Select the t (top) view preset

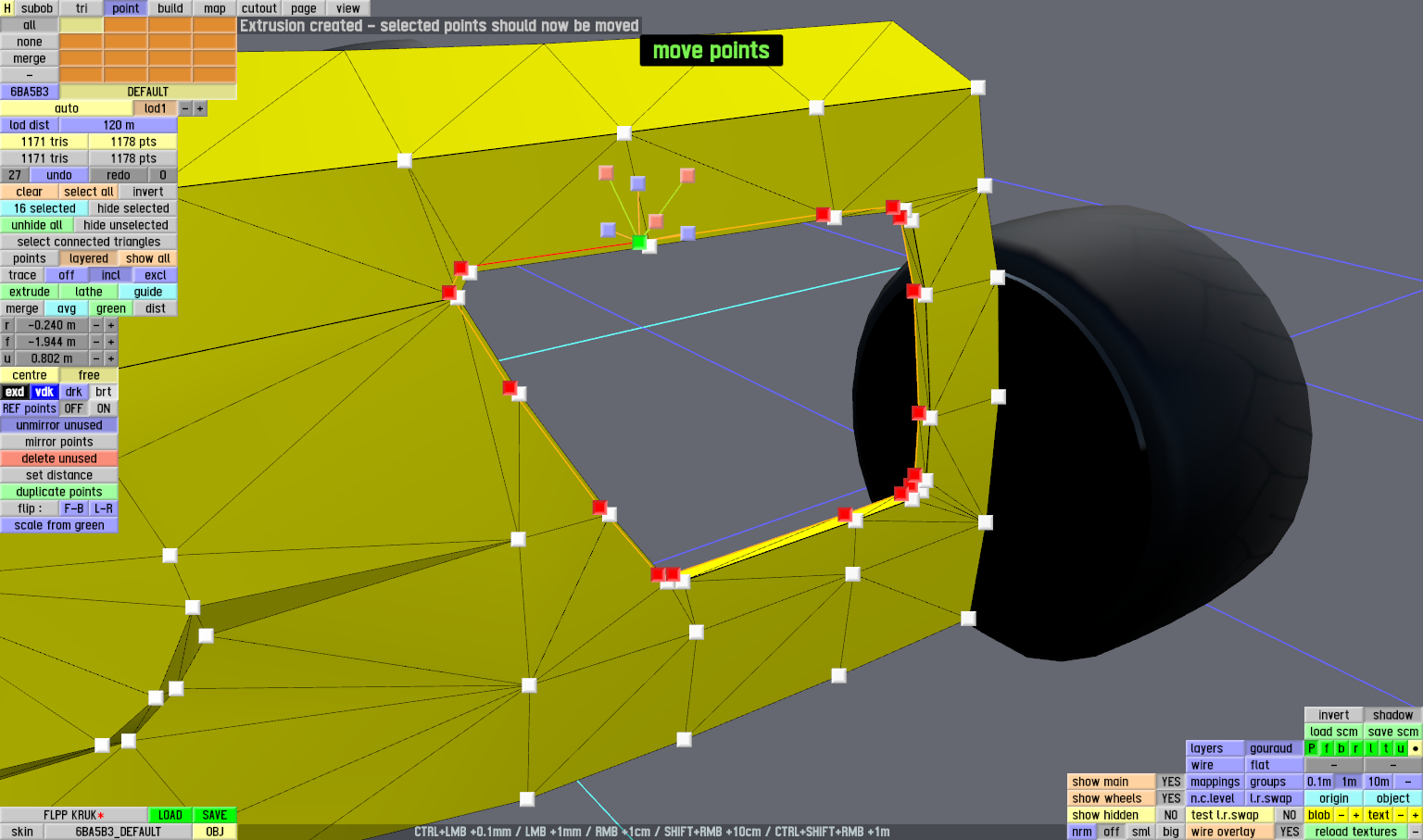pyautogui.click(x=1385, y=748)
